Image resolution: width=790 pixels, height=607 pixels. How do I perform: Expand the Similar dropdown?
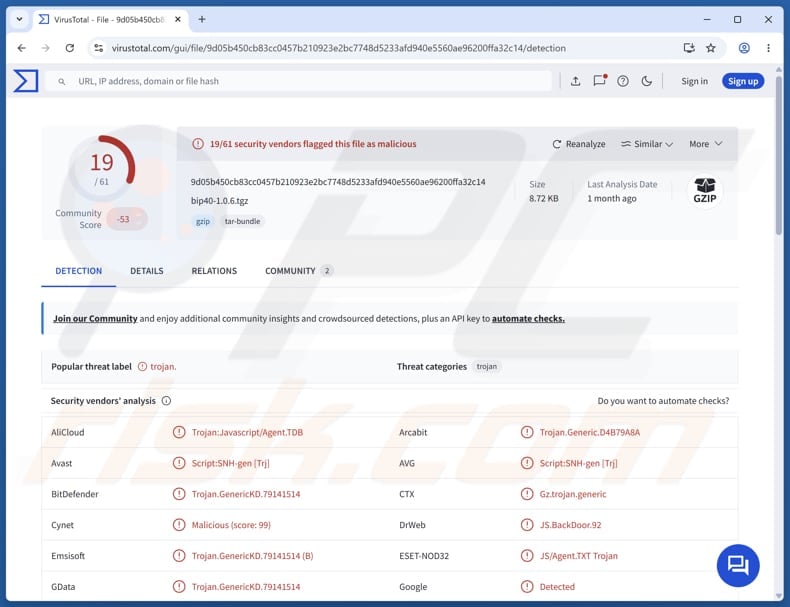pos(647,144)
